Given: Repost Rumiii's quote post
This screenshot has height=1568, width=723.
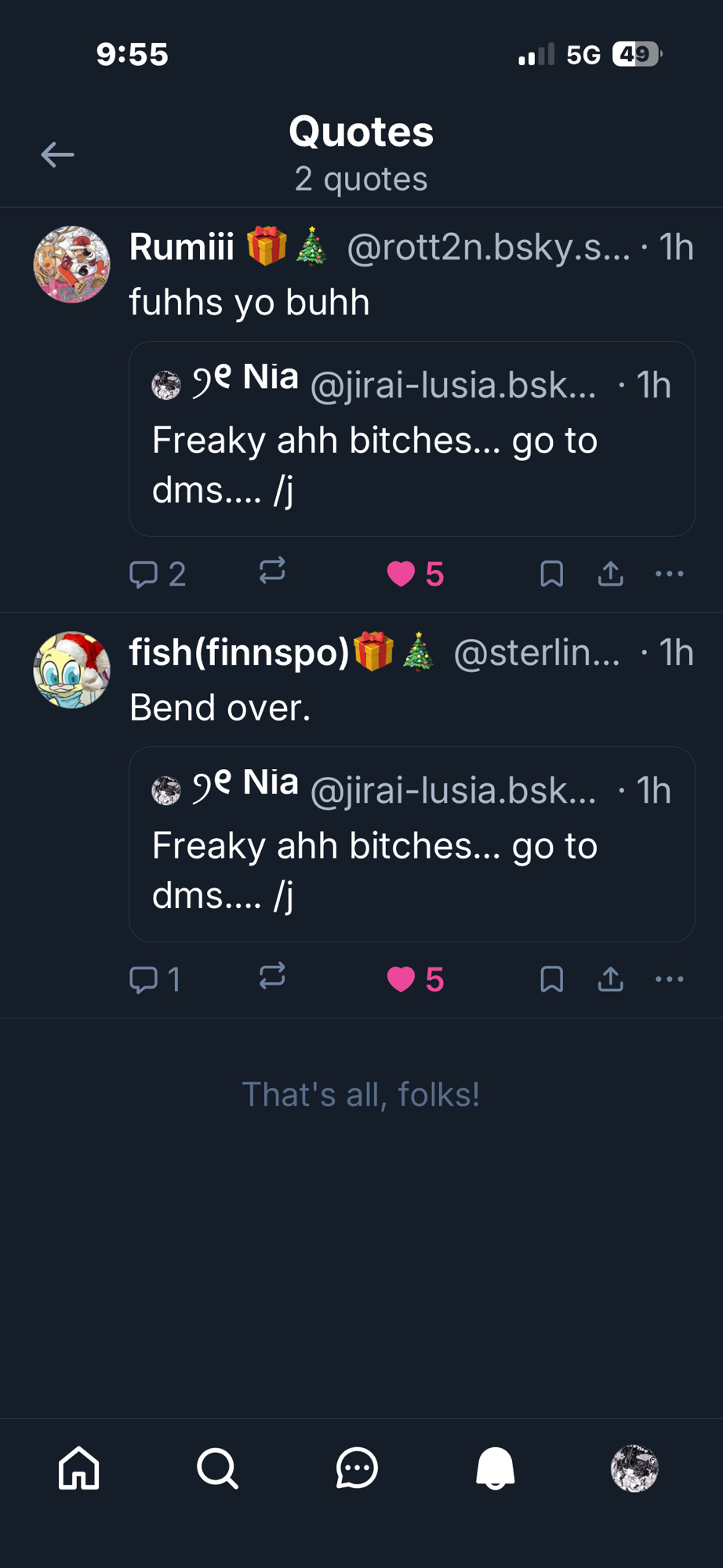Looking at the screenshot, I should [x=272, y=571].
